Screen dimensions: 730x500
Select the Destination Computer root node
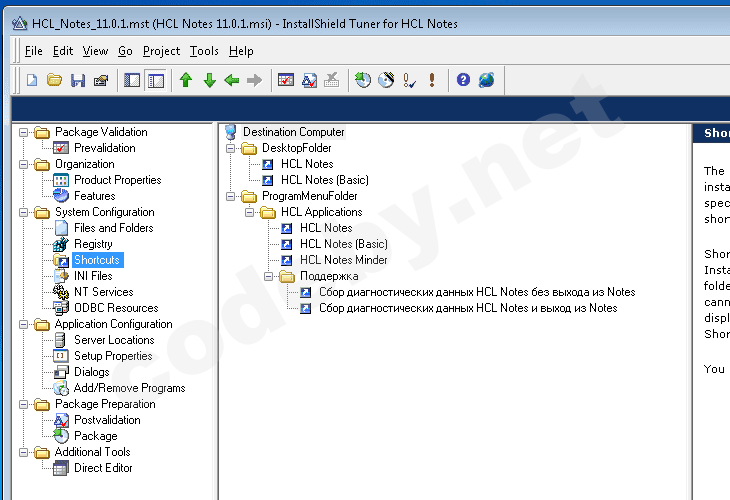point(294,132)
